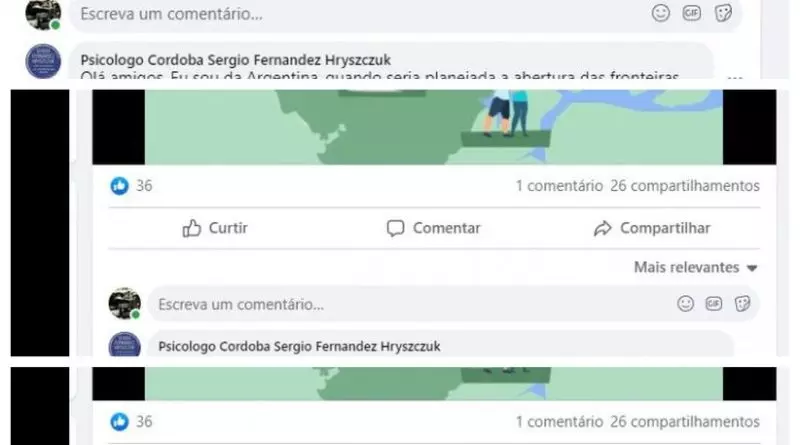Click the Curtir thumbs-up button
The image size is (800, 445).
click(215, 228)
